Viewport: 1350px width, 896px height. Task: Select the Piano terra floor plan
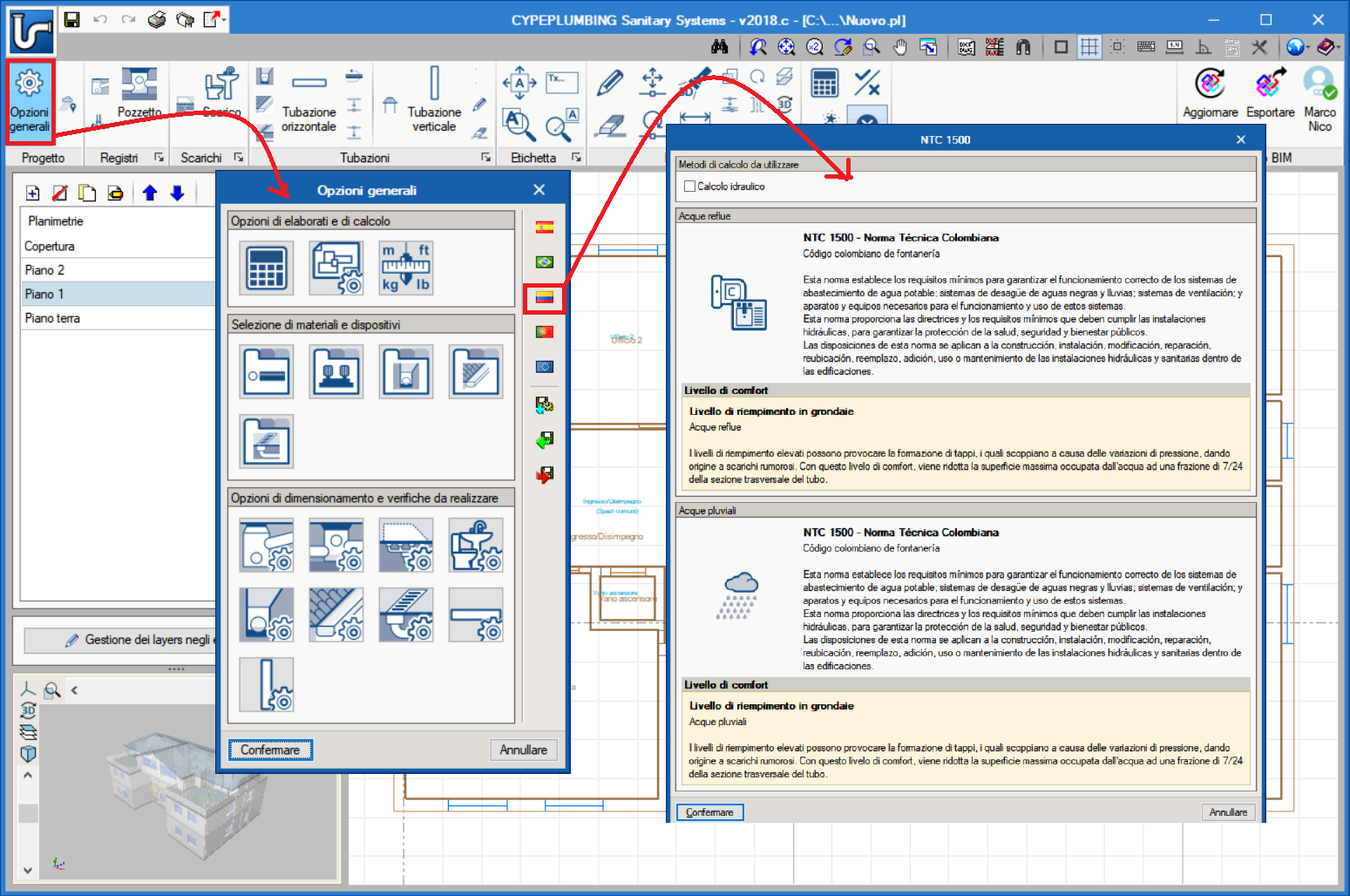(118, 318)
